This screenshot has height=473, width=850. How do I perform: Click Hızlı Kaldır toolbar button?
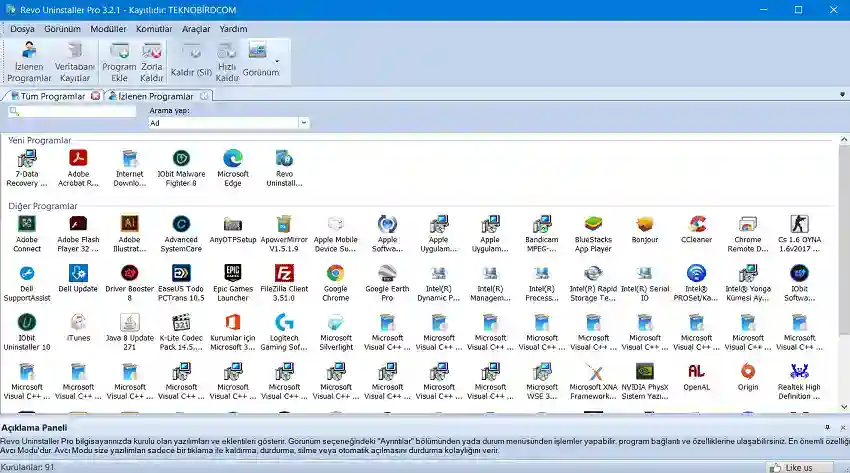point(227,62)
